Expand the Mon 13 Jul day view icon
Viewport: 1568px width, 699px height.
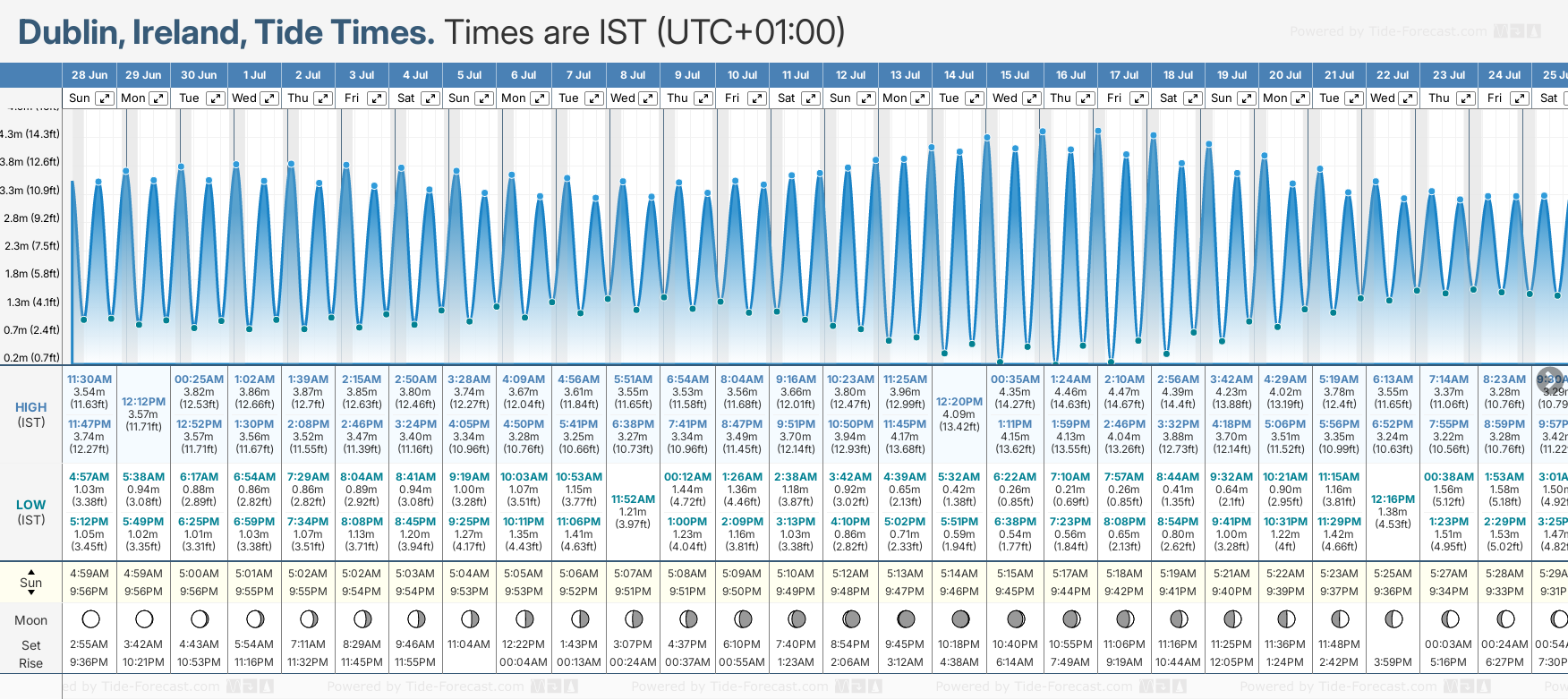coord(920,98)
